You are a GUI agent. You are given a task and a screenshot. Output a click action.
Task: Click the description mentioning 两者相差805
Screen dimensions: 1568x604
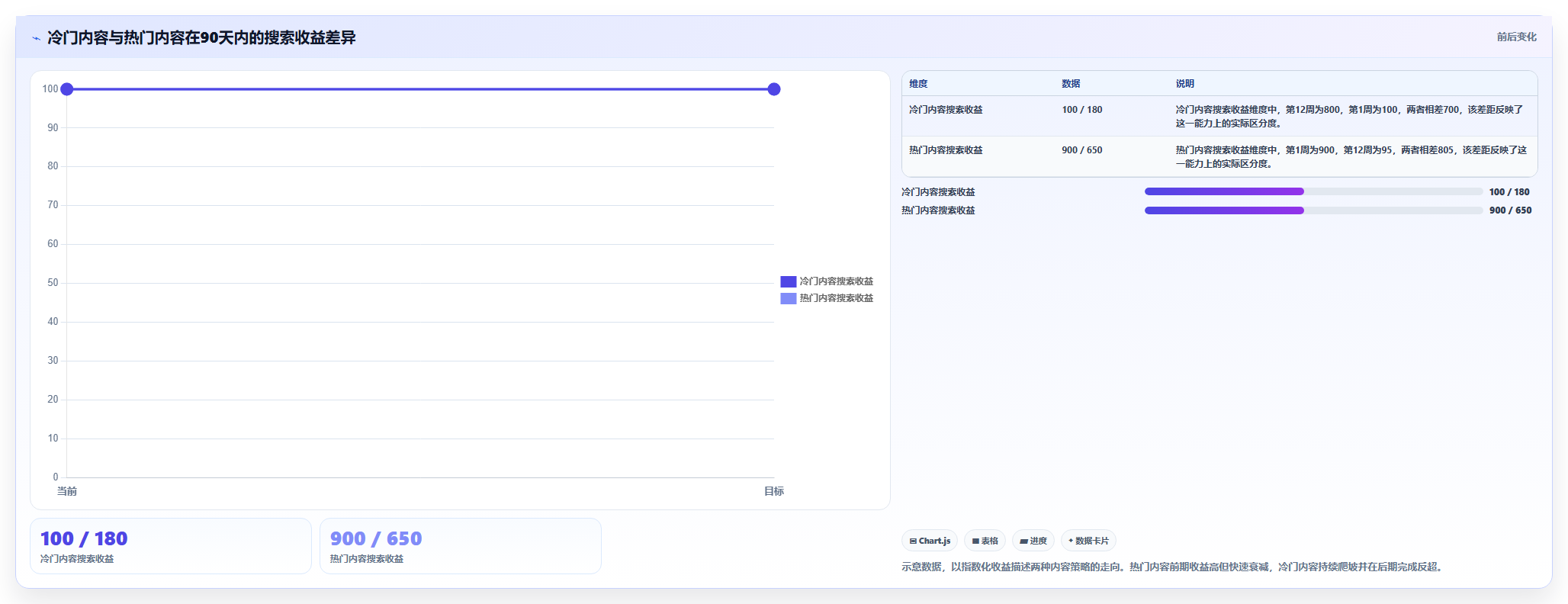(x=1351, y=157)
